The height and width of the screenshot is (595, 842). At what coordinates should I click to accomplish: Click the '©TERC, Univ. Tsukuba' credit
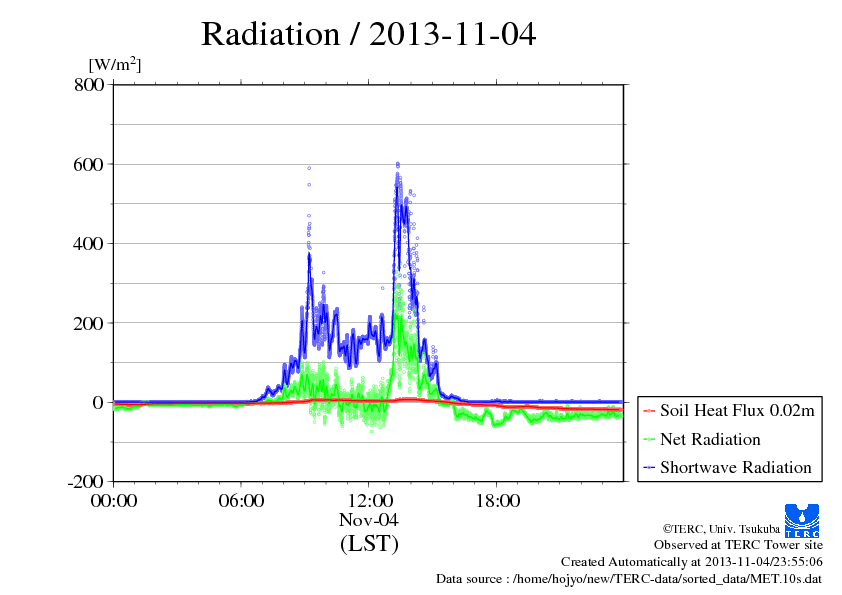pyautogui.click(x=721, y=529)
